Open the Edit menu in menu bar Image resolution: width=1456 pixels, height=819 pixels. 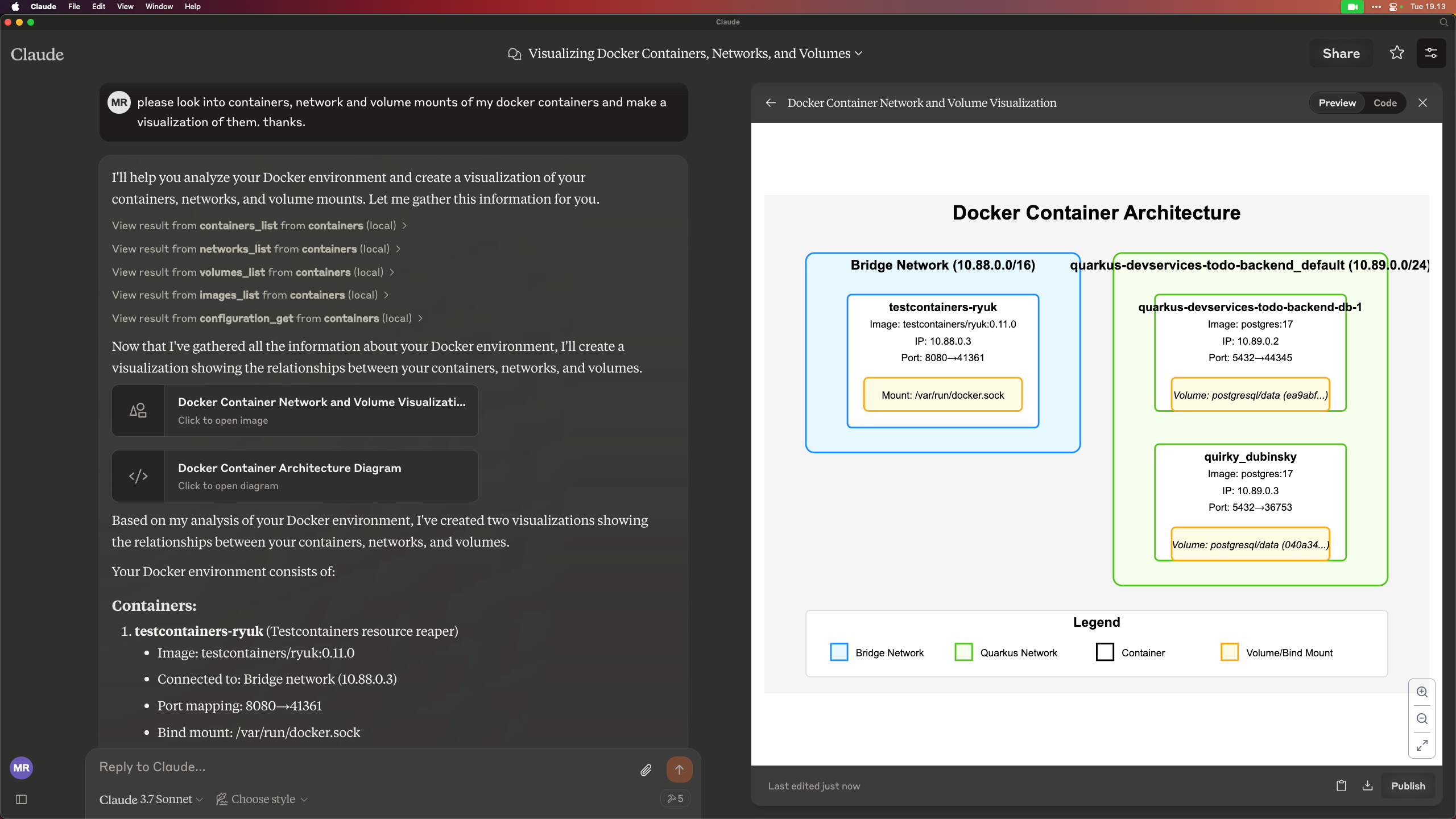[98, 7]
